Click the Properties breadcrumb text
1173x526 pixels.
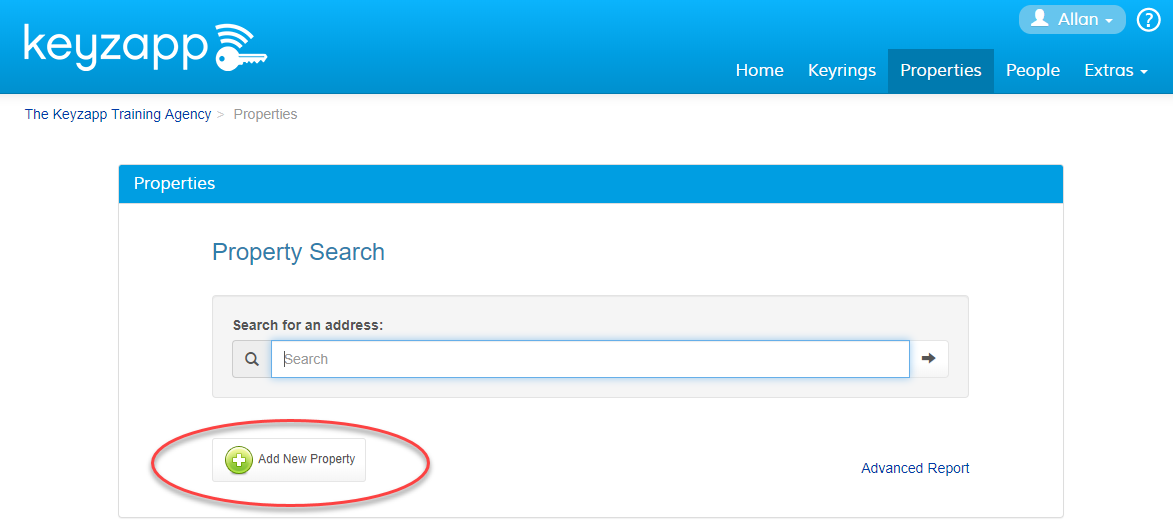(x=266, y=114)
